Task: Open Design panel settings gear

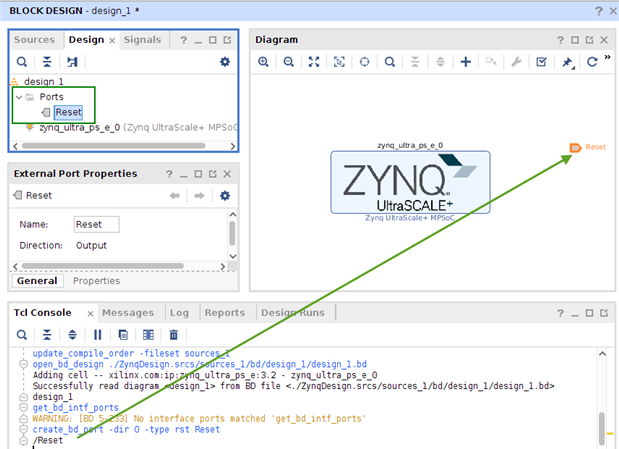Action: coord(225,62)
